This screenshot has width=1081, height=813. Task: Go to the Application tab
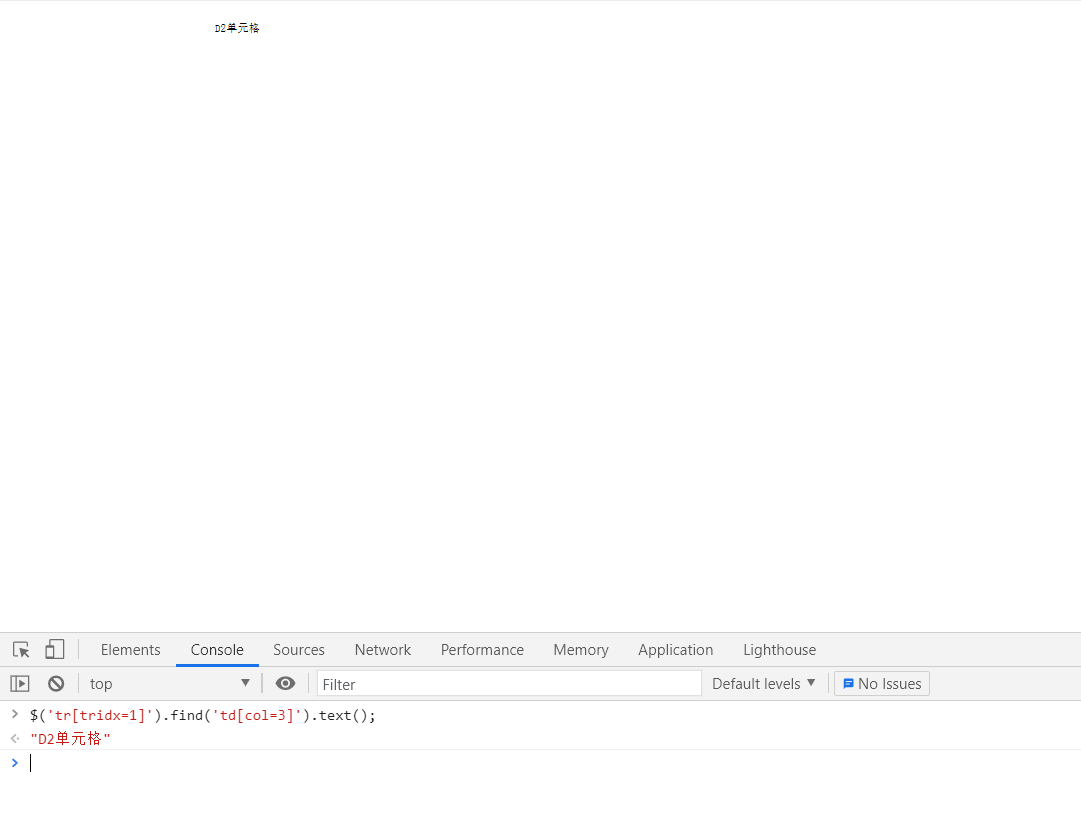676,650
